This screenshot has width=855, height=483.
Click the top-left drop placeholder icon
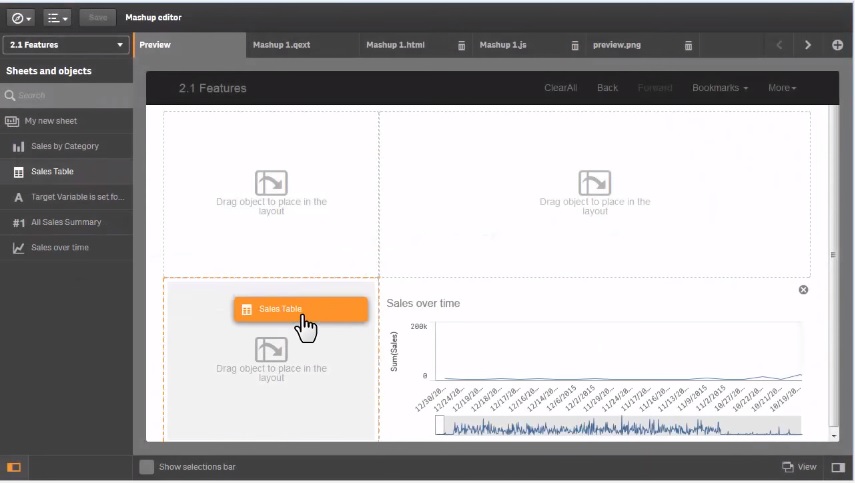(271, 183)
